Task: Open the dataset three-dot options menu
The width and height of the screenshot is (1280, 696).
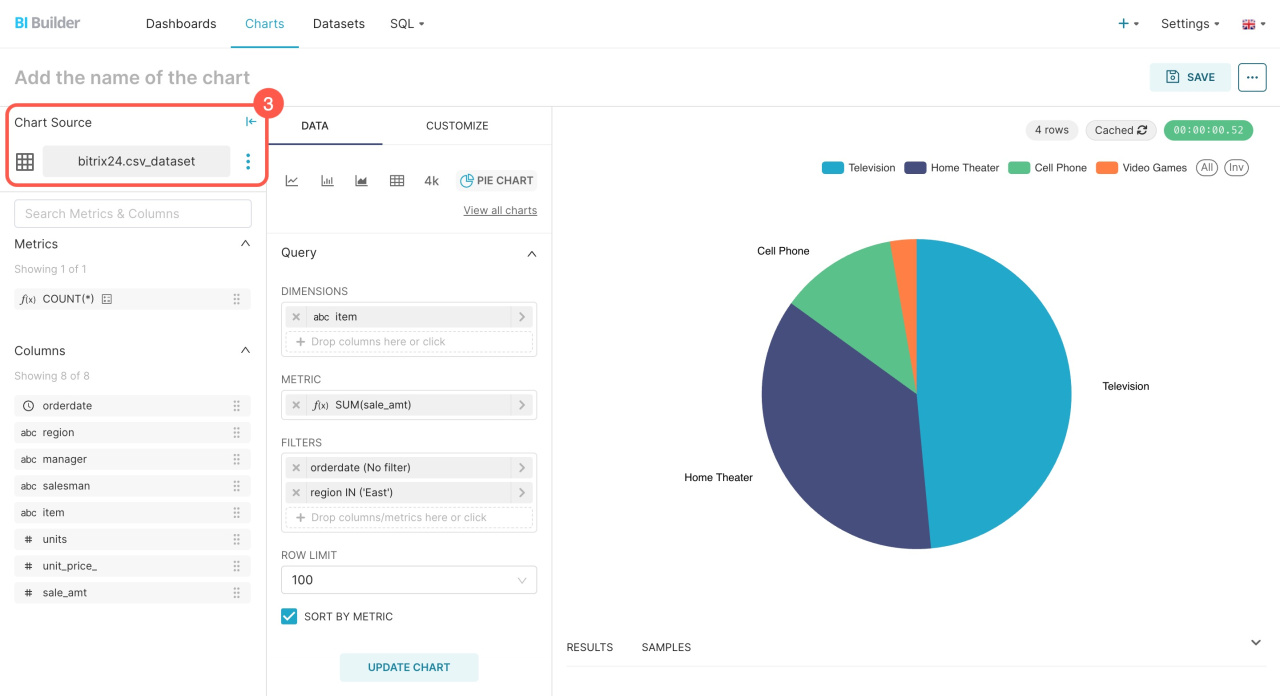Action: 248,161
